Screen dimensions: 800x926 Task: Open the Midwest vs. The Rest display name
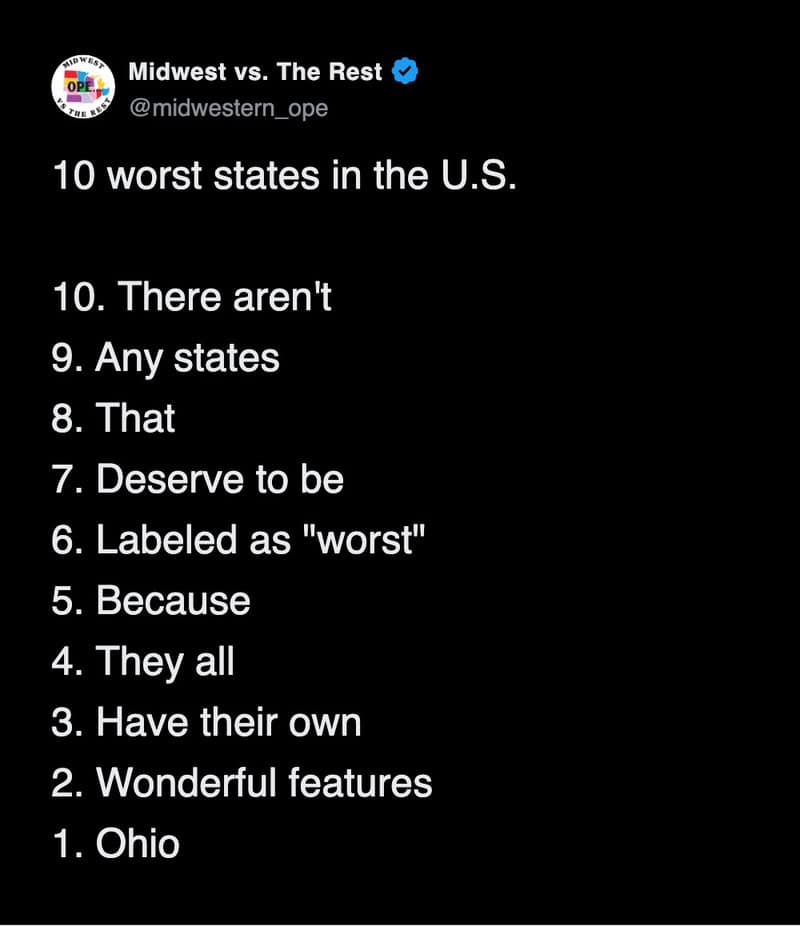256,73
